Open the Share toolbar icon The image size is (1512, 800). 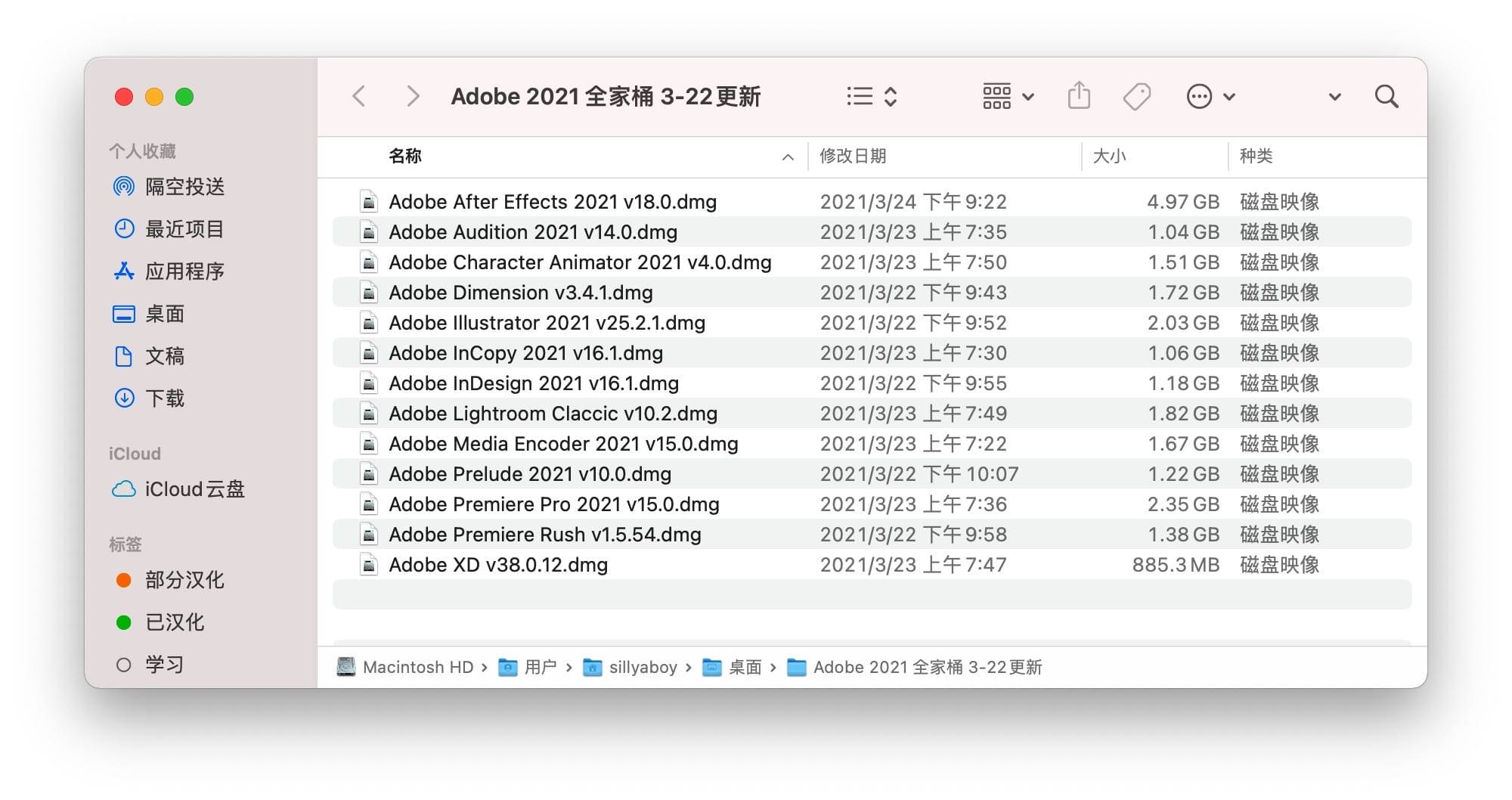pos(1079,97)
